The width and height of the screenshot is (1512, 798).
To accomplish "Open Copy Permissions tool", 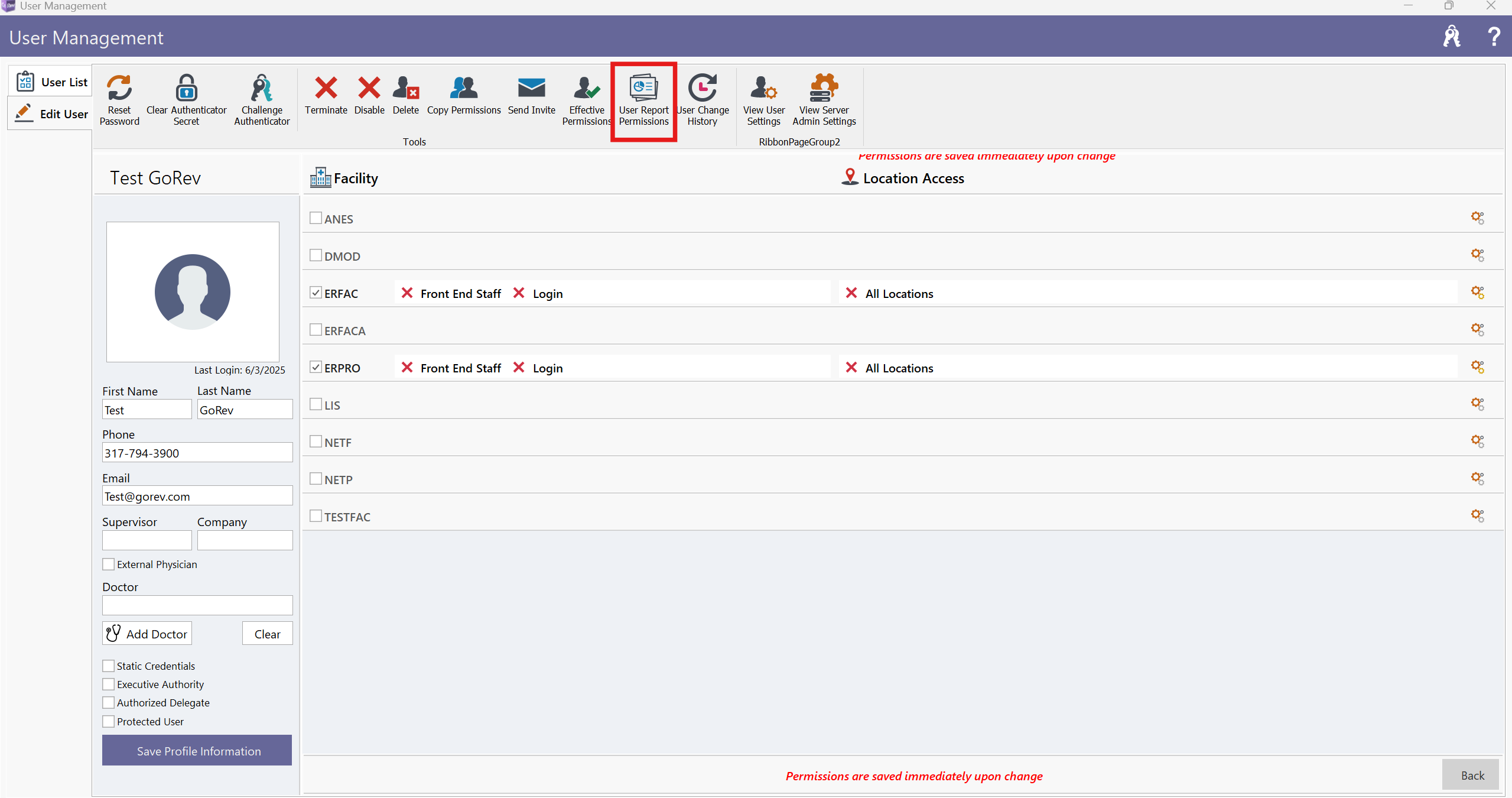I will [x=464, y=95].
